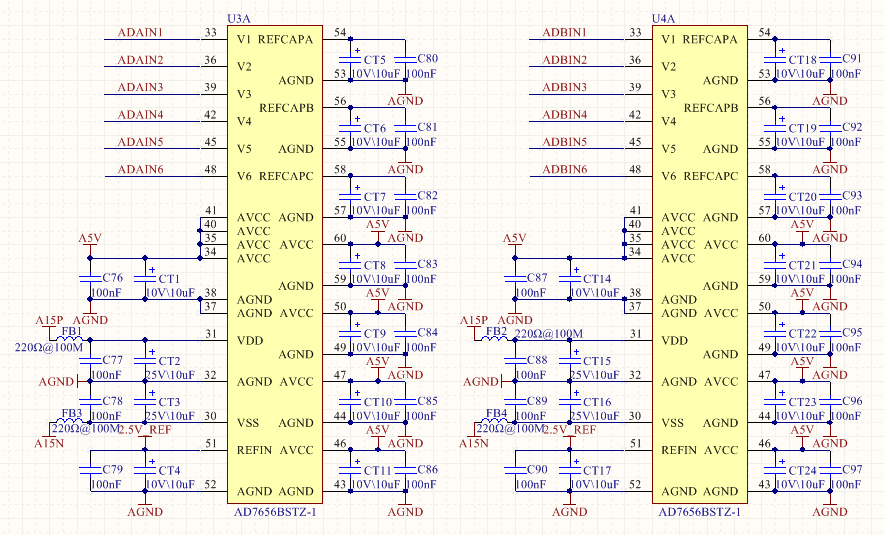
Task: Click the ADAIN2 net label
Action: pyautogui.click(x=140, y=60)
